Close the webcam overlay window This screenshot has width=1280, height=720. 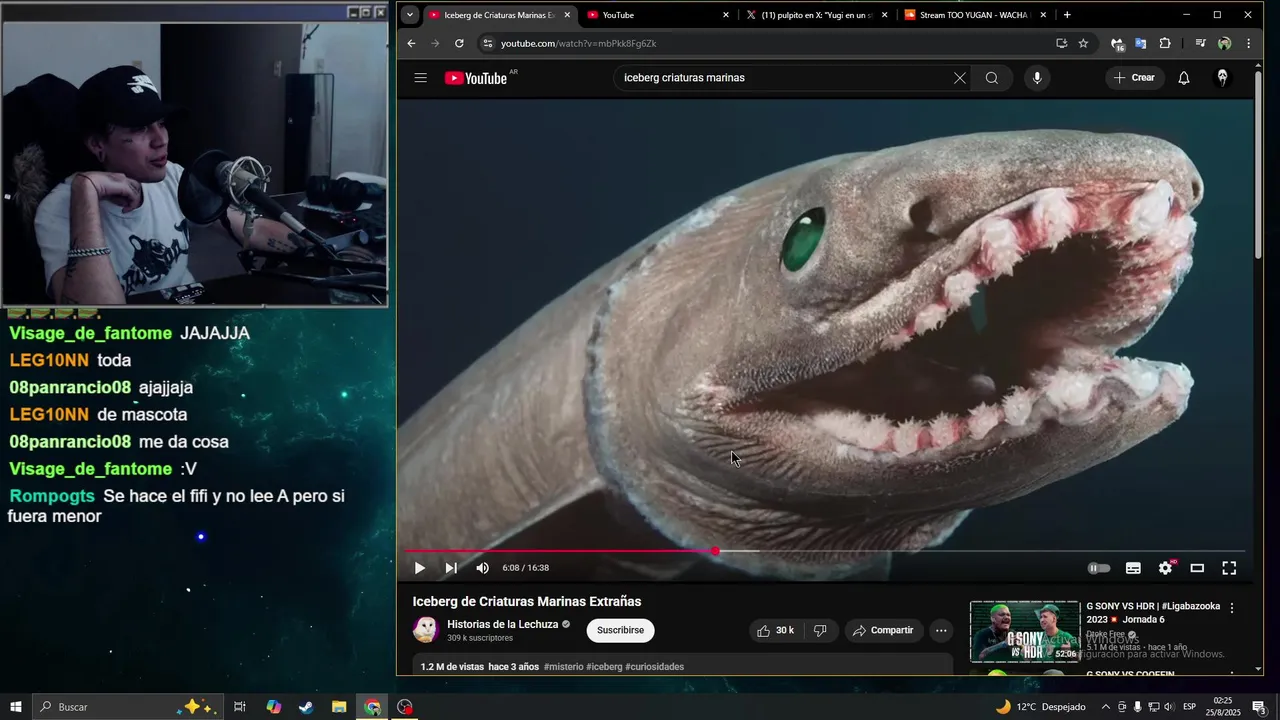coord(380,12)
